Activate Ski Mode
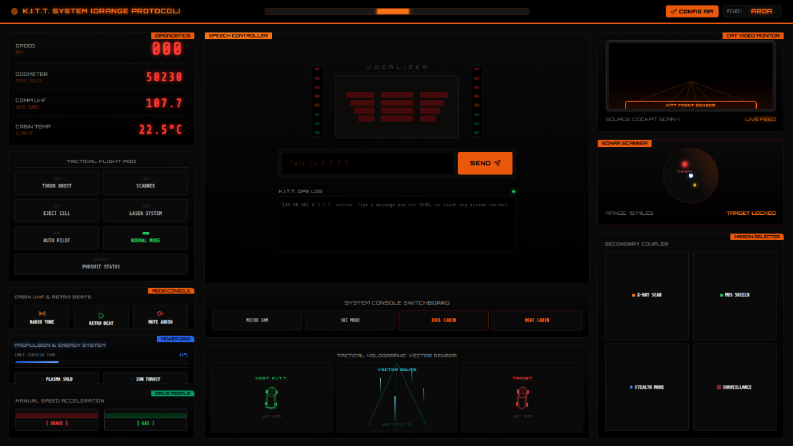793x446 pixels. pos(350,320)
